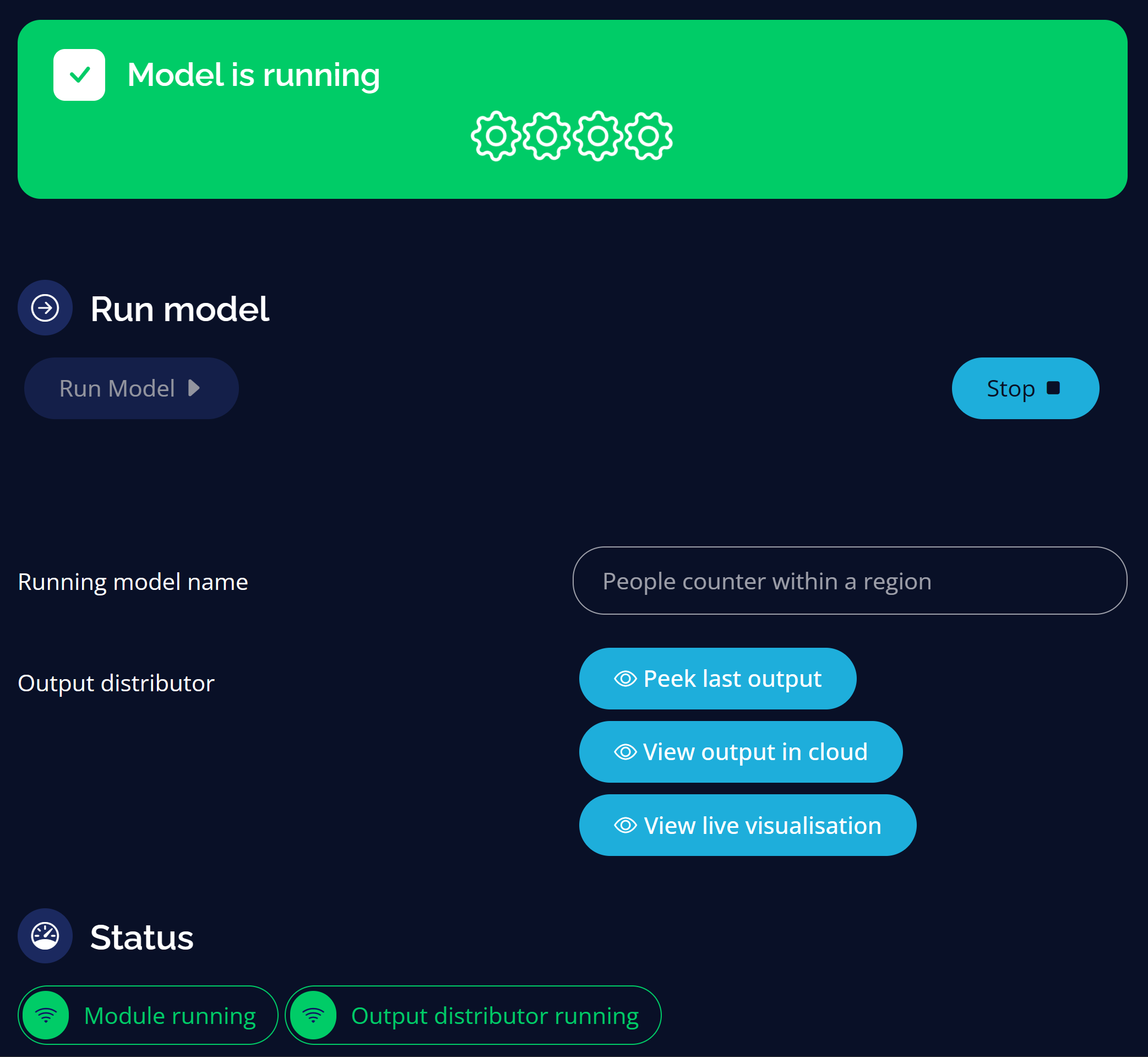1148x1057 pixels.
Task: Click the eye icon on View live visualisation
Action: (625, 825)
